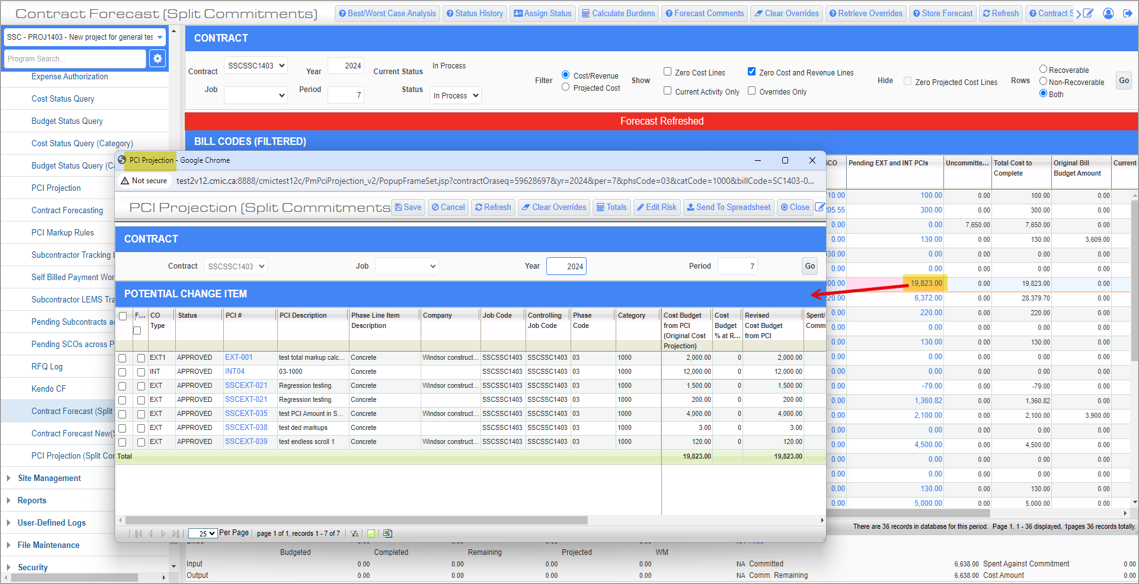Select the Projected Cost filter radio button
This screenshot has width=1139, height=584.
566,88
